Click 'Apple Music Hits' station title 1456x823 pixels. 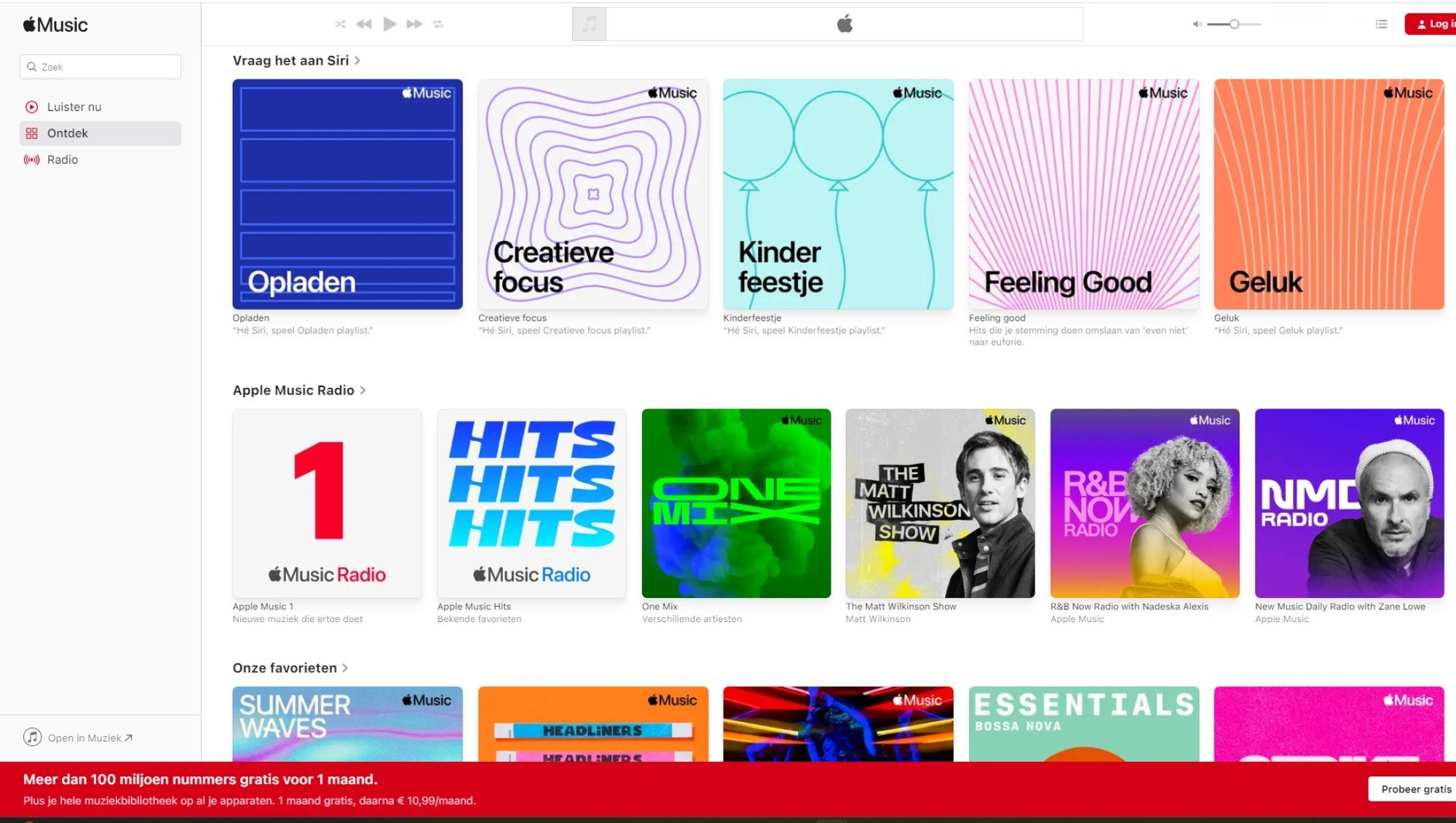tap(474, 606)
